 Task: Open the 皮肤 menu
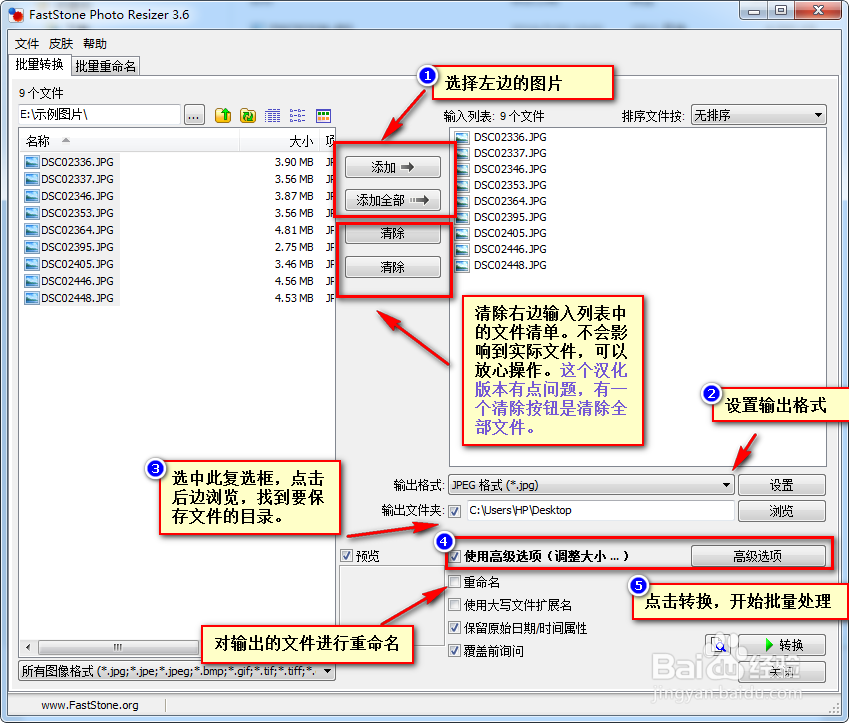61,44
